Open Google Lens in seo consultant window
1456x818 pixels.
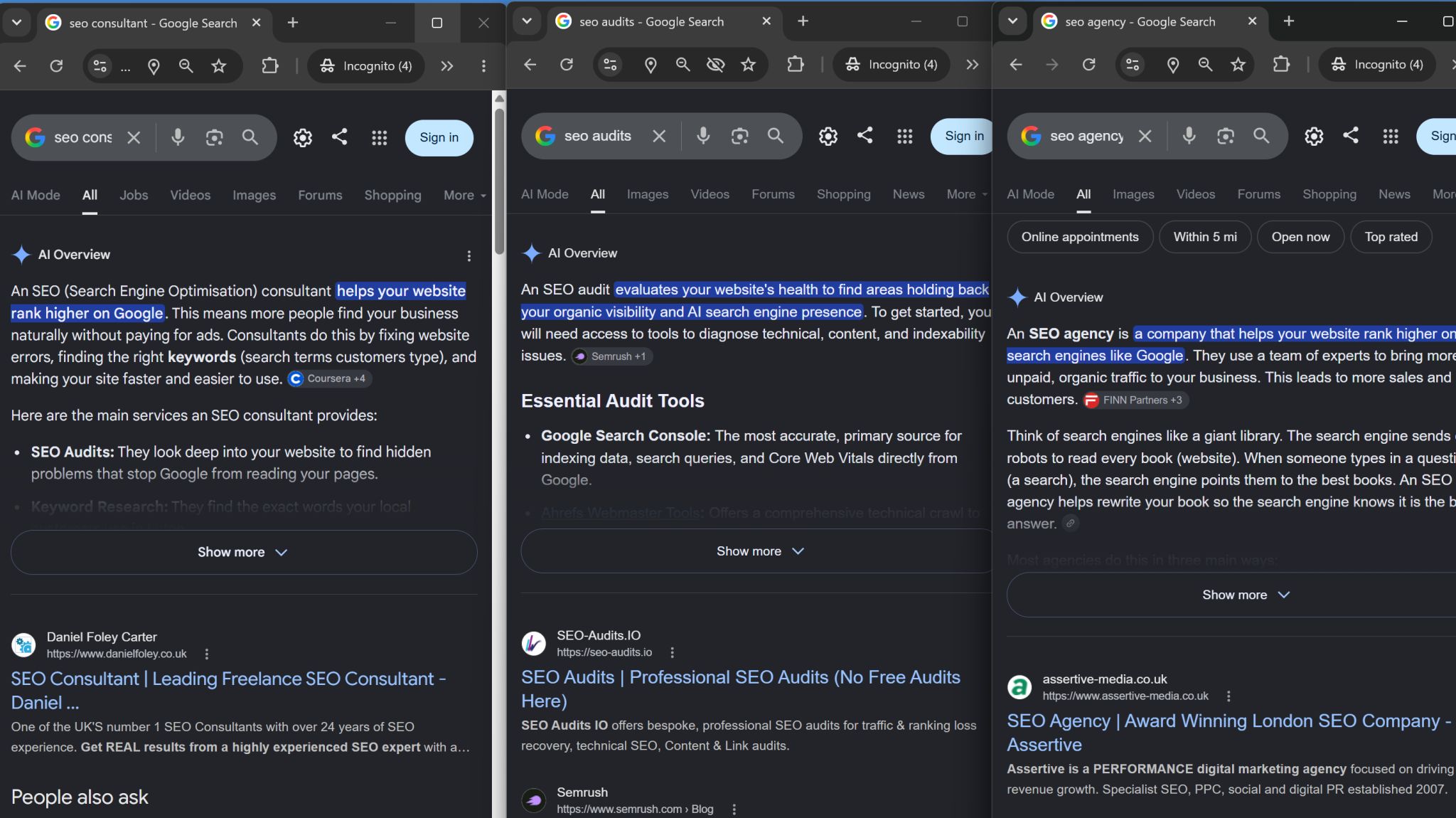(x=214, y=137)
